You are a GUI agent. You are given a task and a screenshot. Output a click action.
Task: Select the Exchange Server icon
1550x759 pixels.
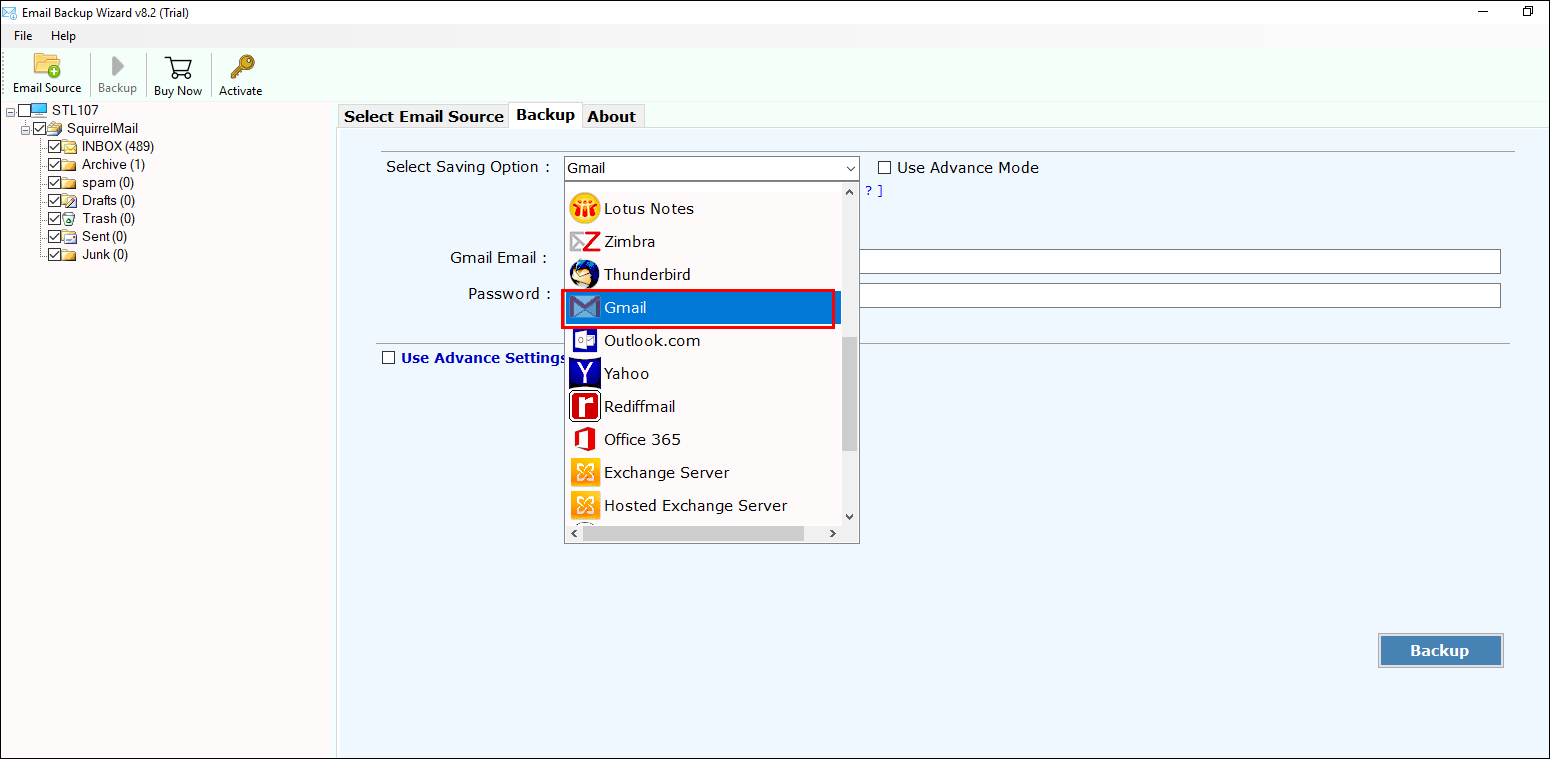coord(584,472)
